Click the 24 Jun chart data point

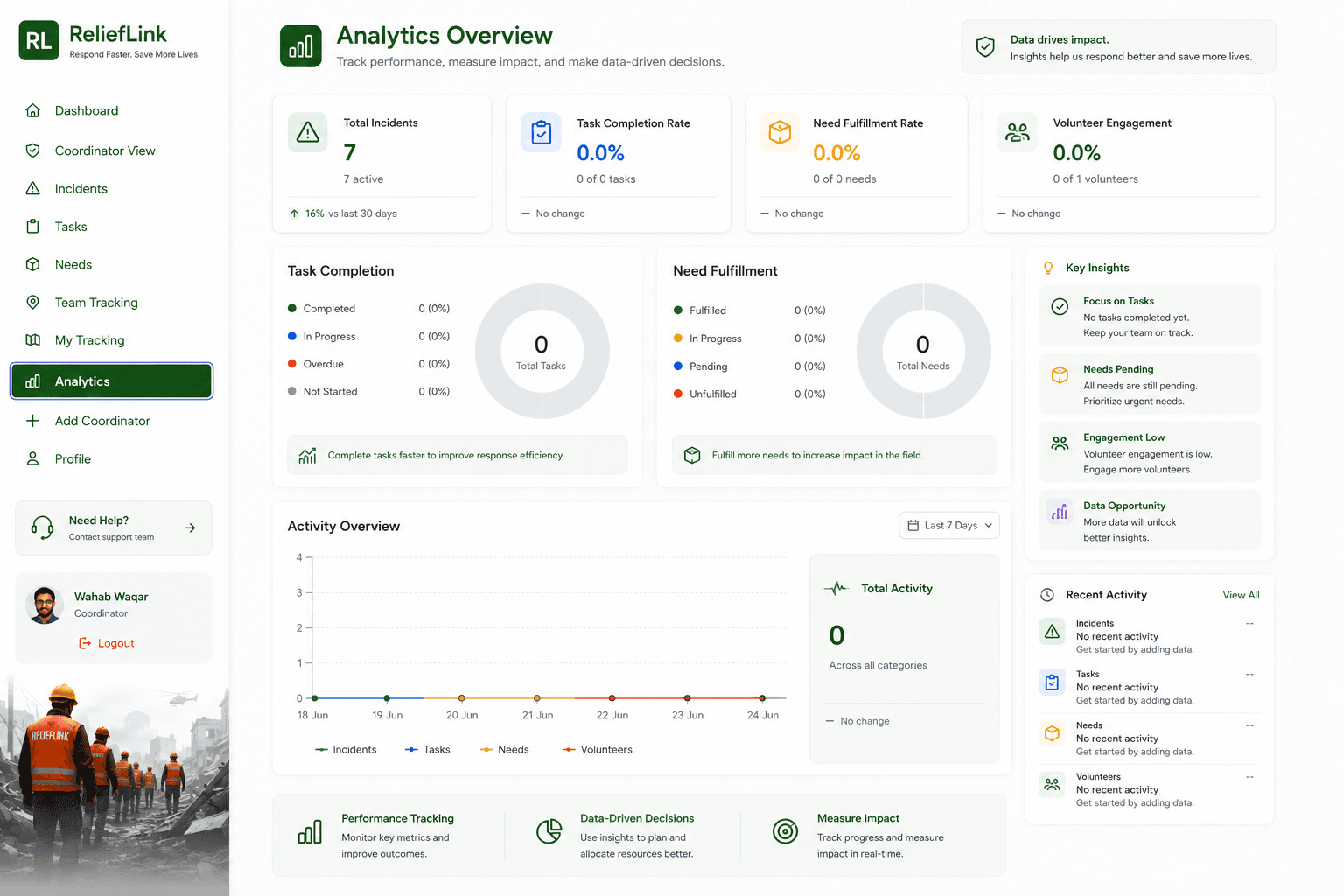762,698
